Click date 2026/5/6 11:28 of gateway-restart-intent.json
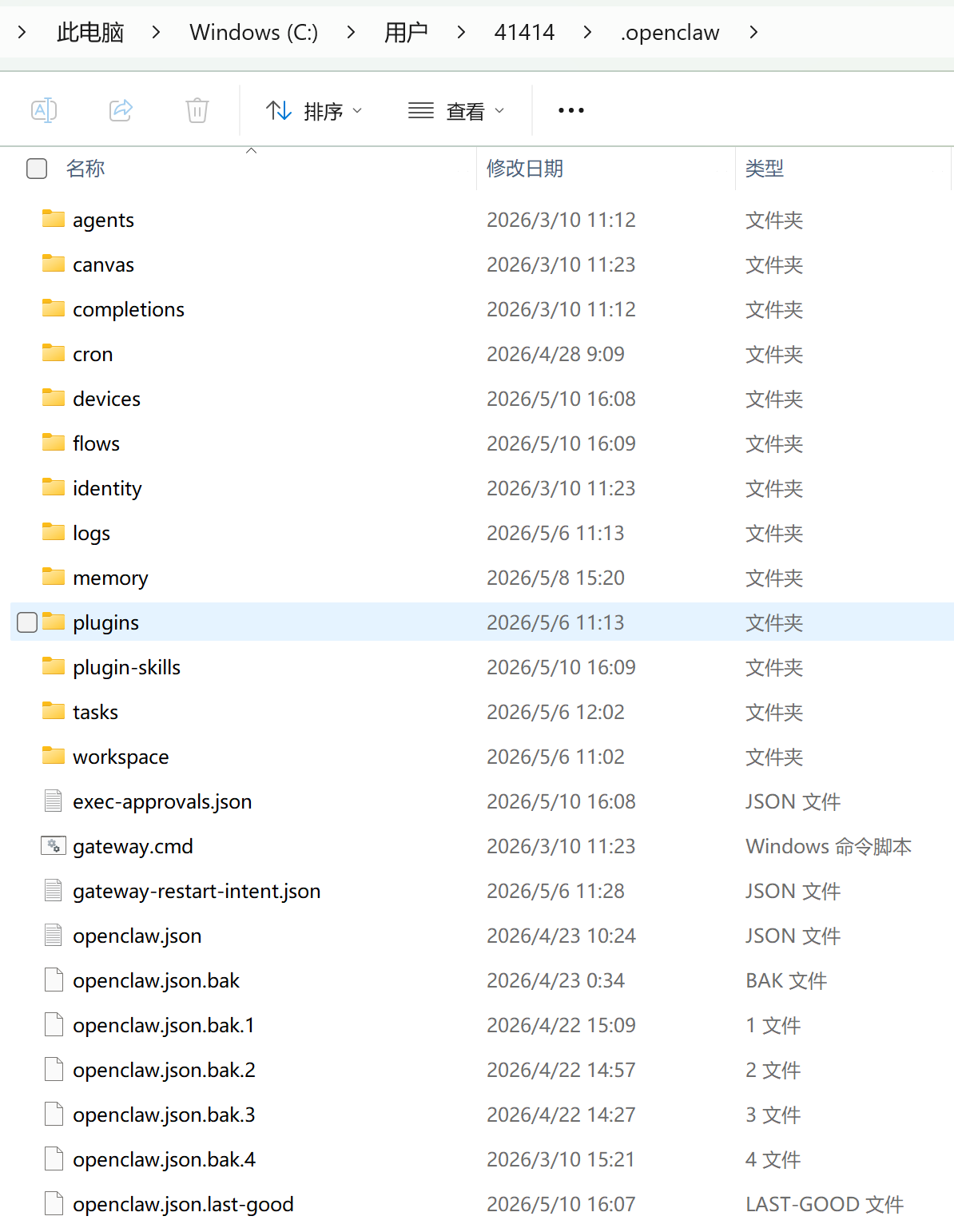Viewport: 954px width, 1232px height. (555, 891)
